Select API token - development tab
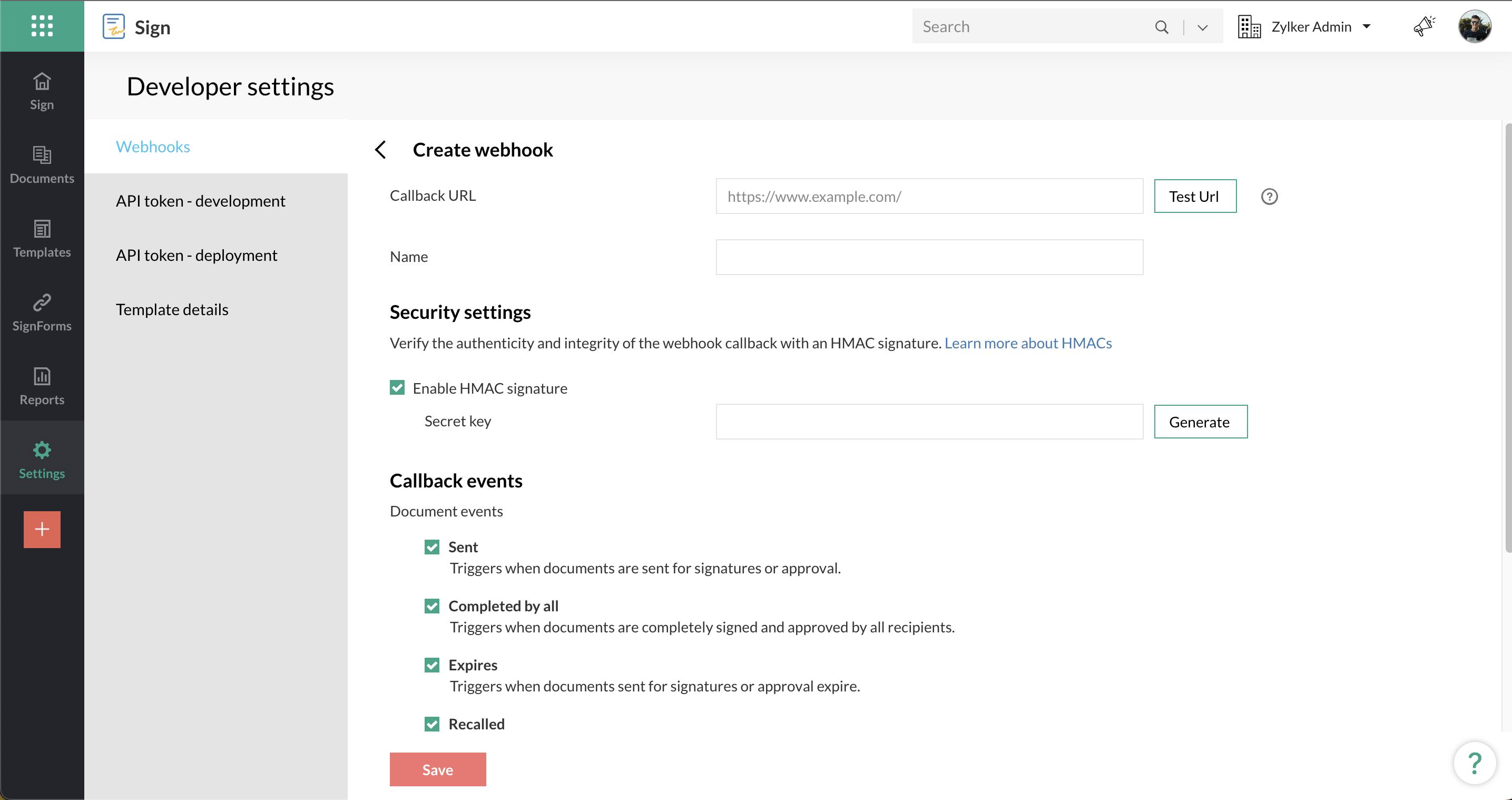The width and height of the screenshot is (1512, 800). click(200, 201)
